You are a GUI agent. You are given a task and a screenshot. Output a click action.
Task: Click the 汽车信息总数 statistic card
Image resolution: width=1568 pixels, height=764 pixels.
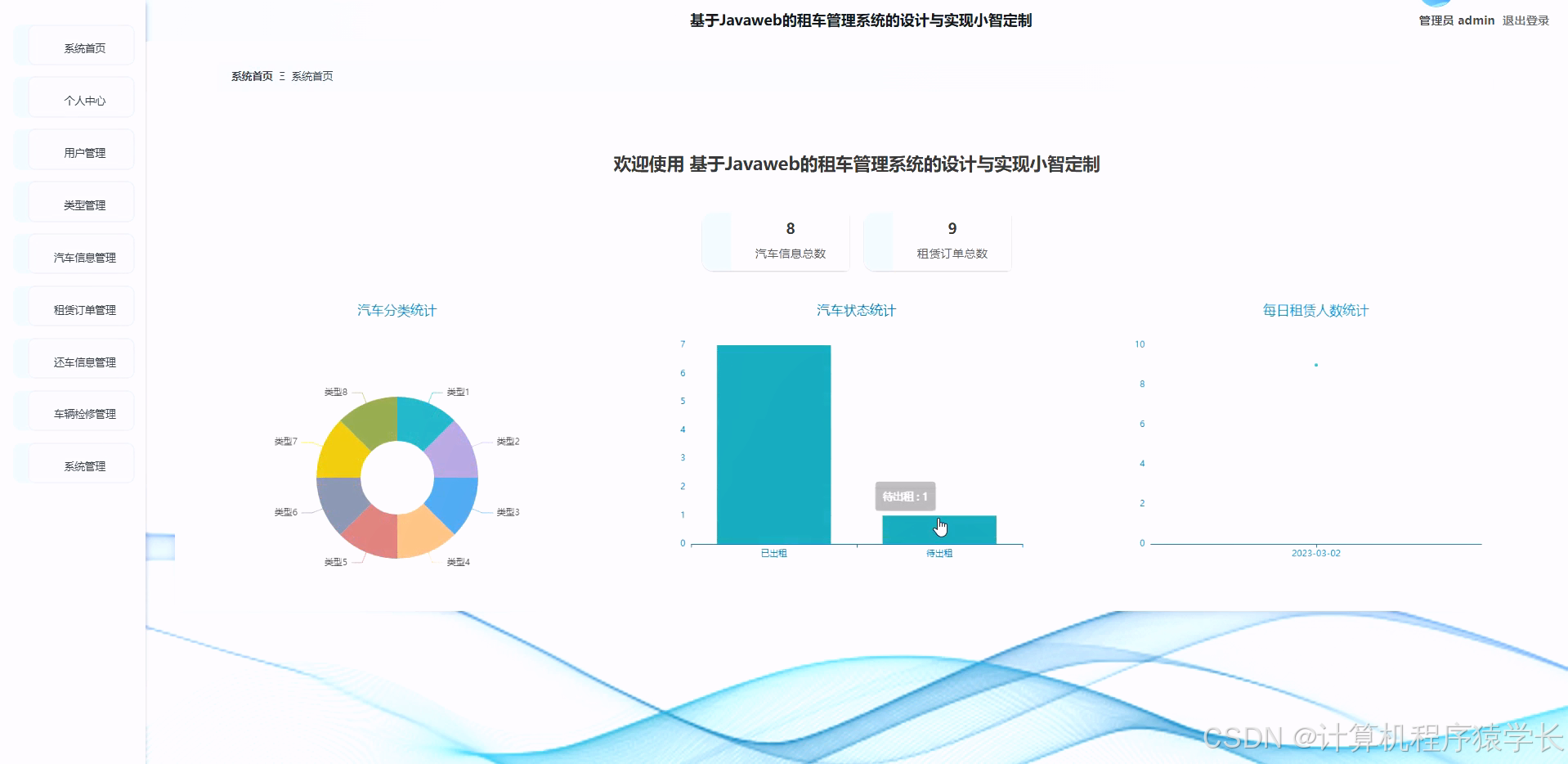(x=775, y=241)
